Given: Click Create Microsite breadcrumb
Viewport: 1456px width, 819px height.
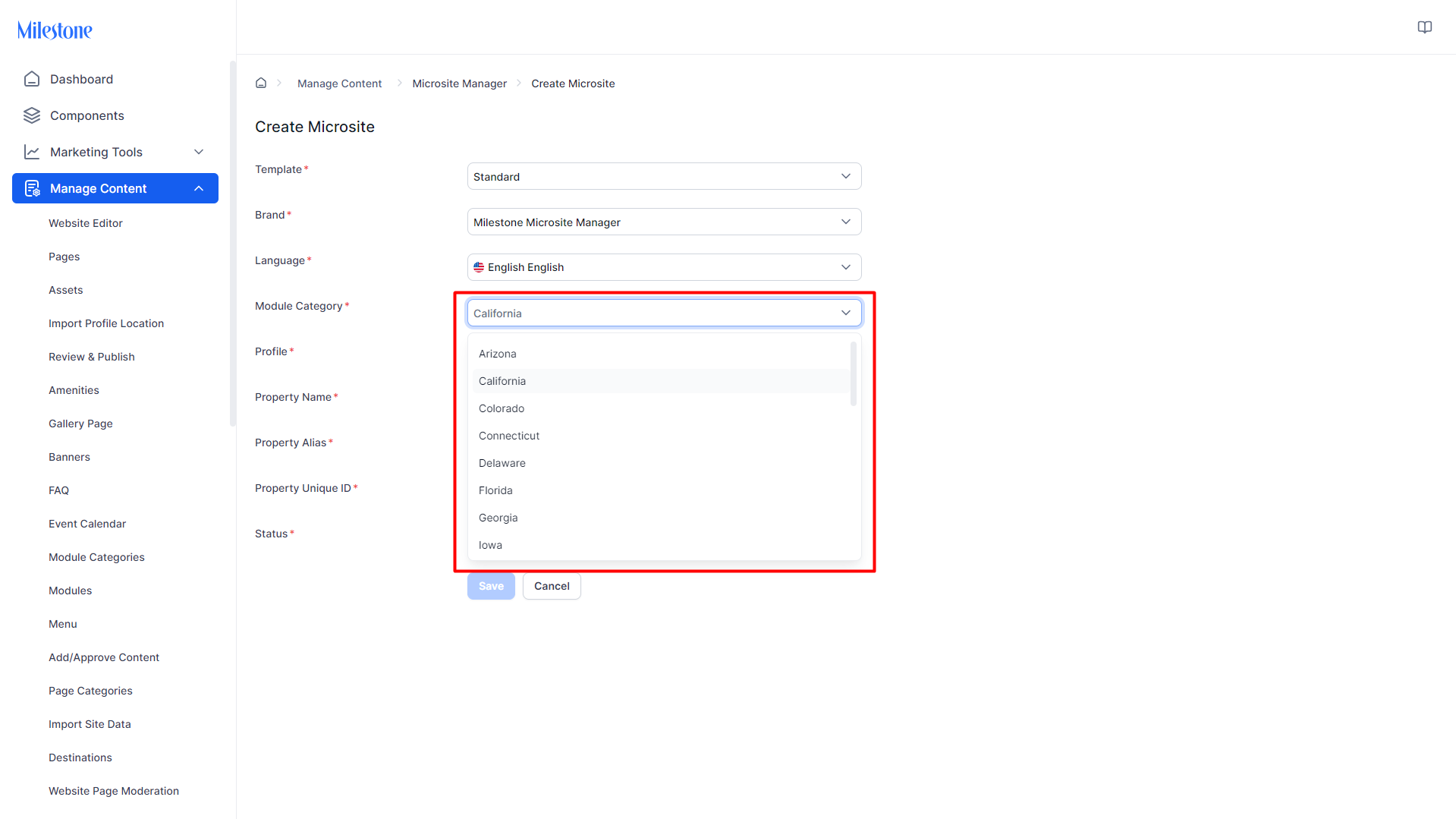Looking at the screenshot, I should [573, 83].
